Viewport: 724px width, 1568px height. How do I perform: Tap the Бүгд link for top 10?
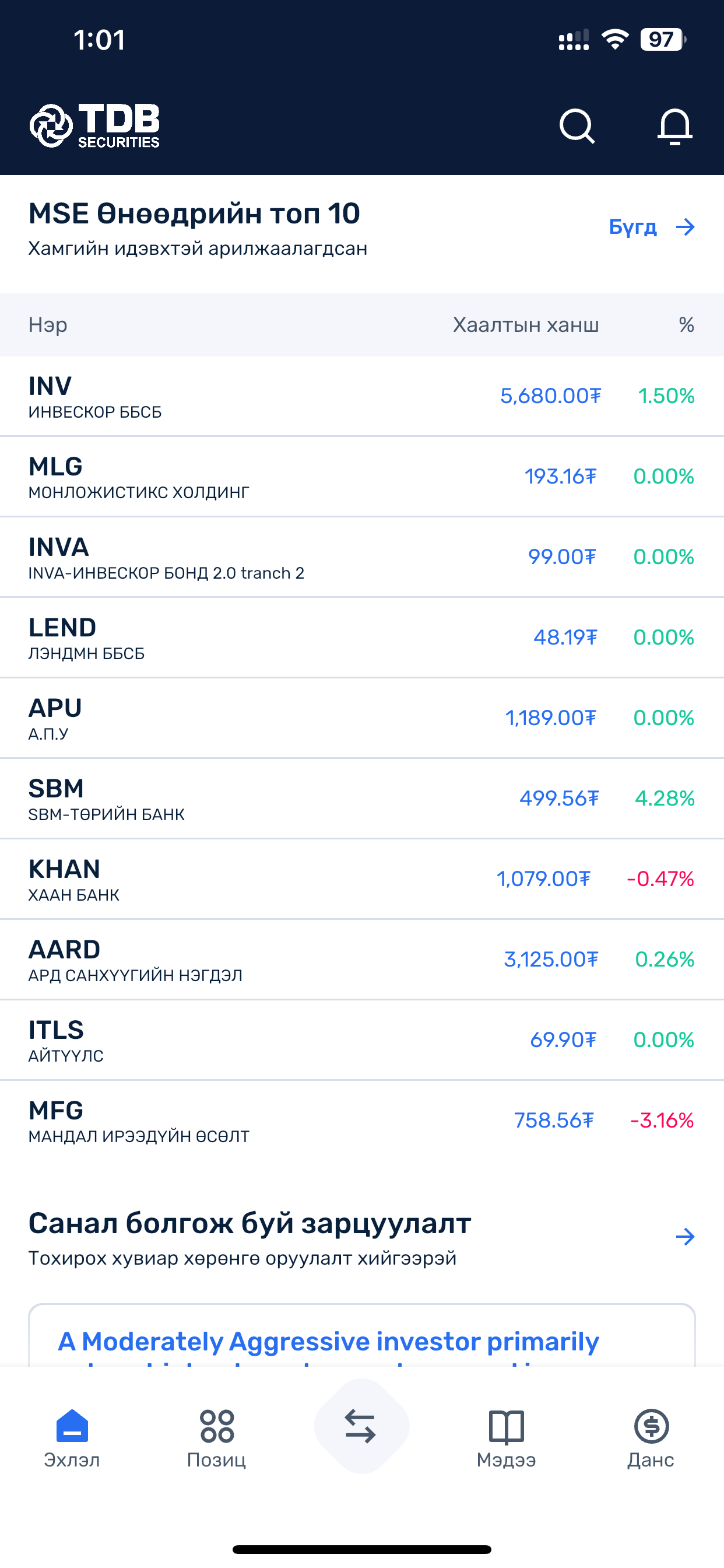[632, 227]
